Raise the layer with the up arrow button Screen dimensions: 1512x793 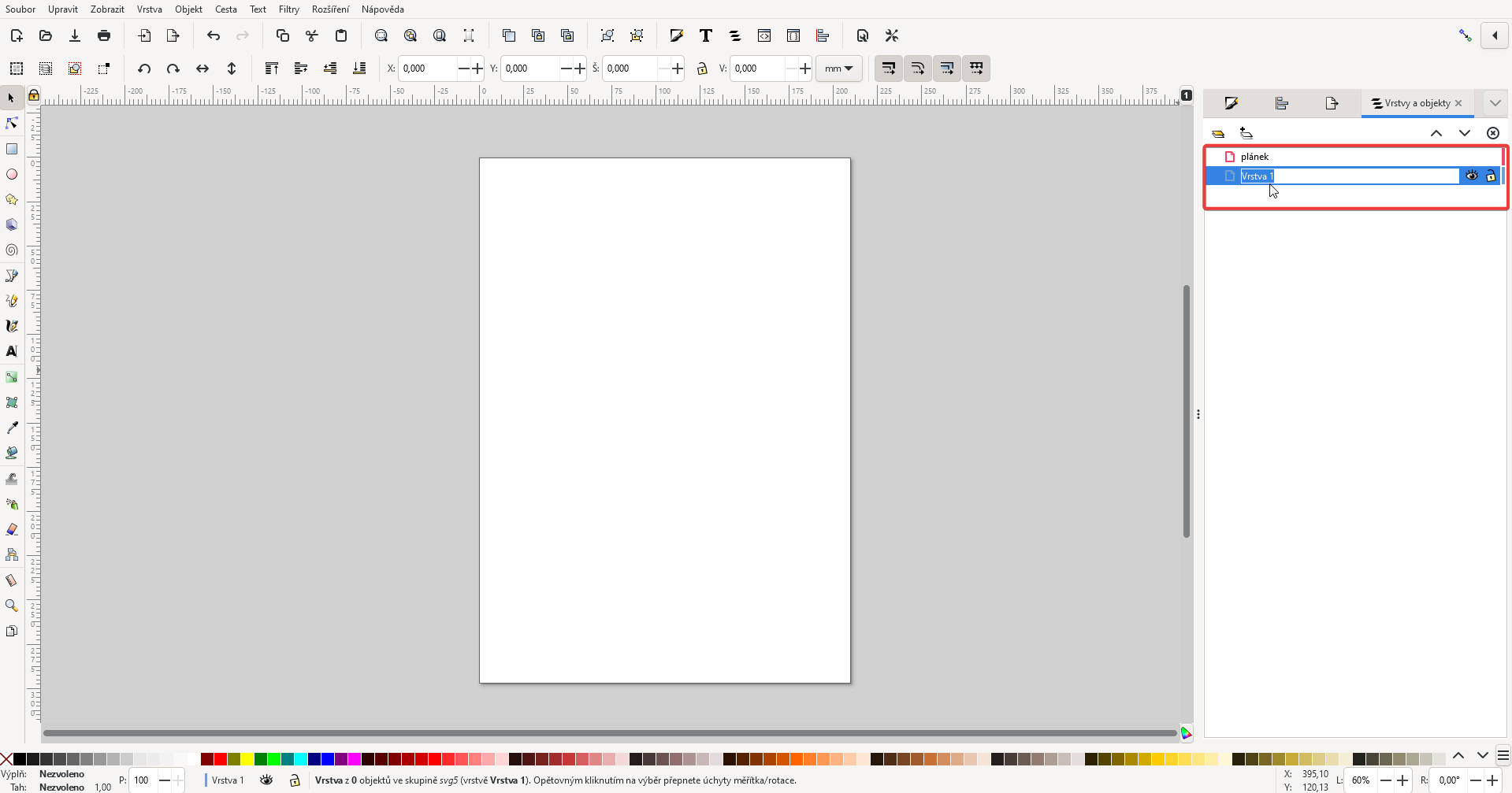coord(1436,132)
